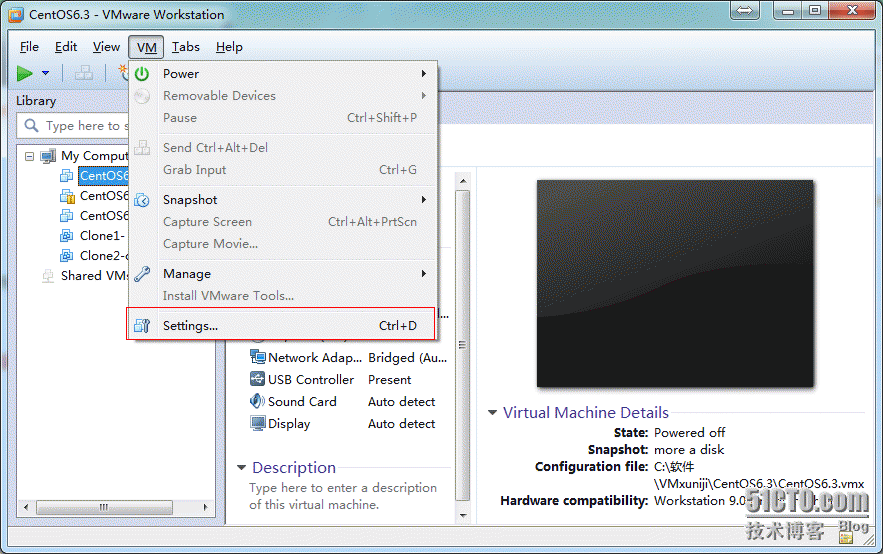
Task: Click the Display device icon
Action: tap(257, 423)
